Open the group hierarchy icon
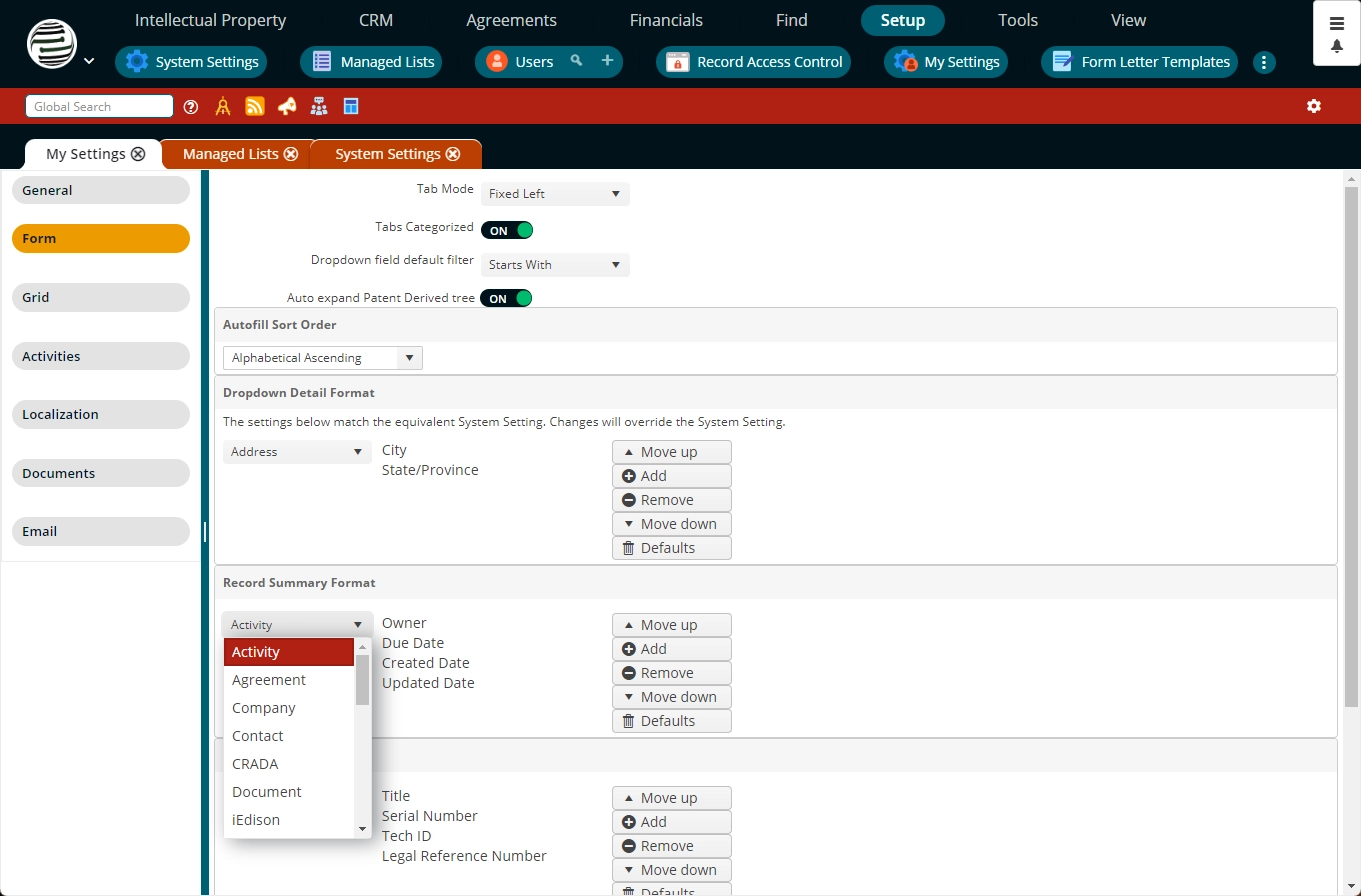 319,107
